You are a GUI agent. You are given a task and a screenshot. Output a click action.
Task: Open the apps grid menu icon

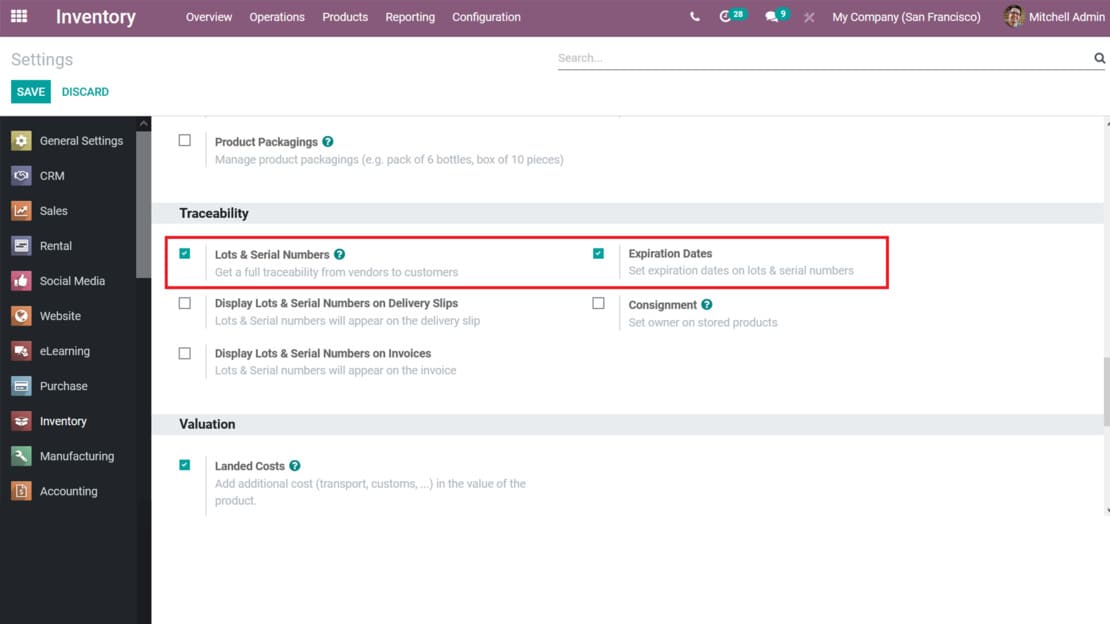pos(19,17)
